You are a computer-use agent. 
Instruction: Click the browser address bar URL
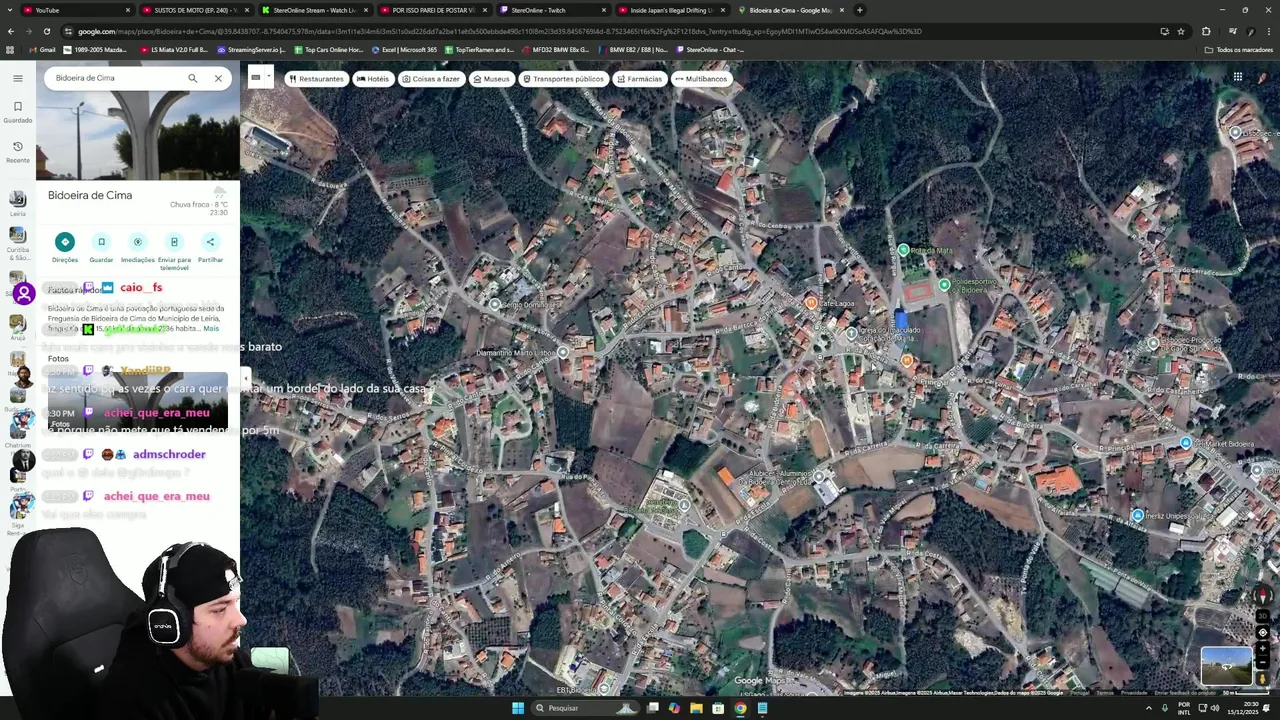500,31
